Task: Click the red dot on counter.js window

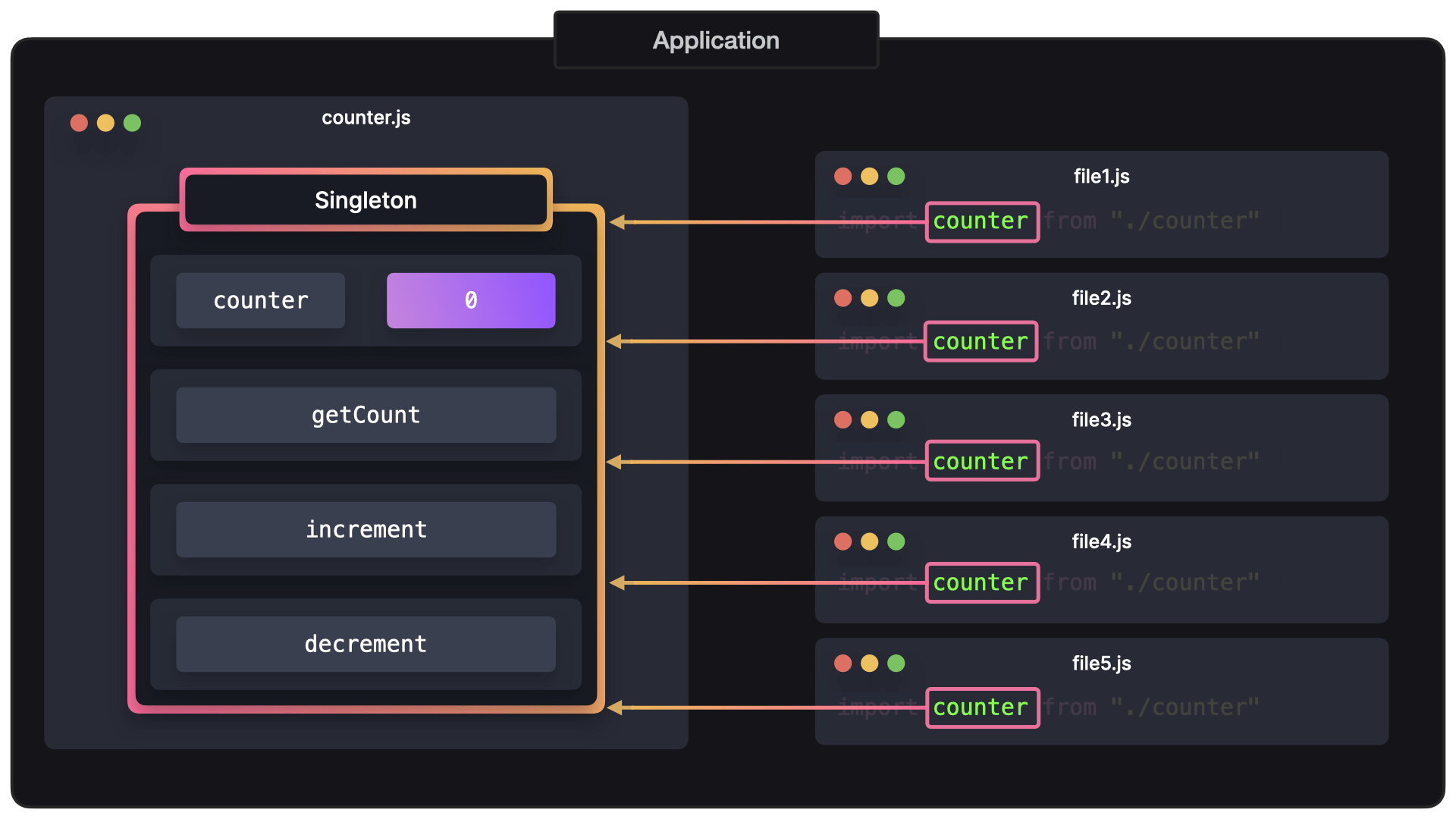Action: click(x=79, y=122)
